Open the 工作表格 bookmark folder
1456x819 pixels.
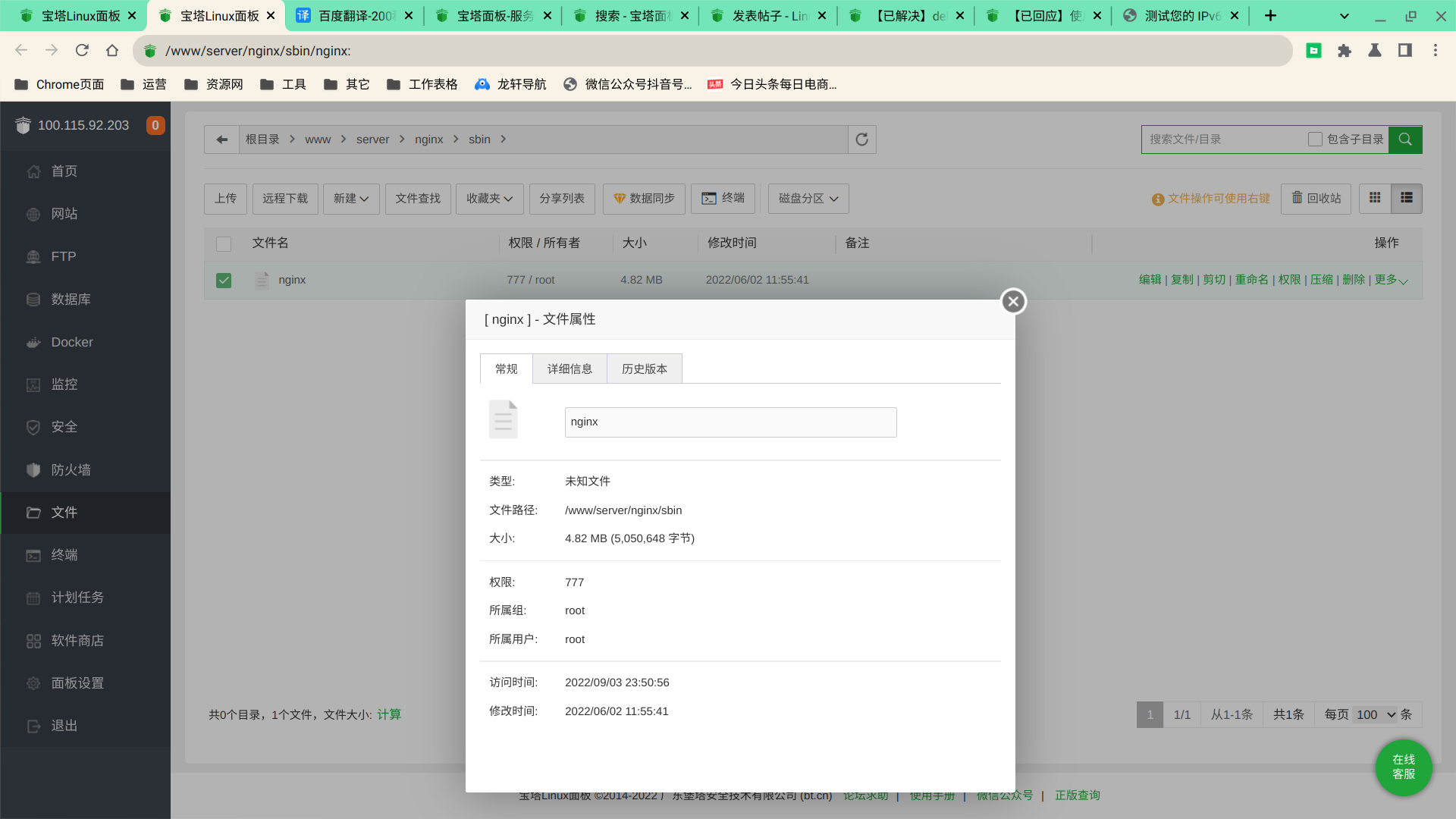pyautogui.click(x=422, y=84)
